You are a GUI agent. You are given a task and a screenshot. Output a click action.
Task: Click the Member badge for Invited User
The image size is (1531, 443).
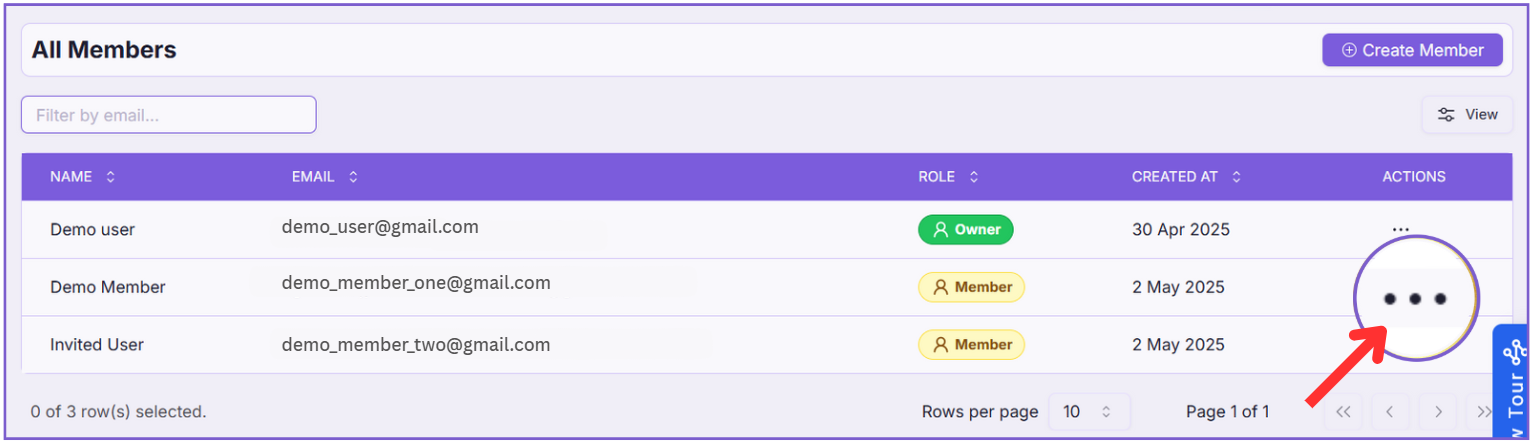click(x=971, y=345)
